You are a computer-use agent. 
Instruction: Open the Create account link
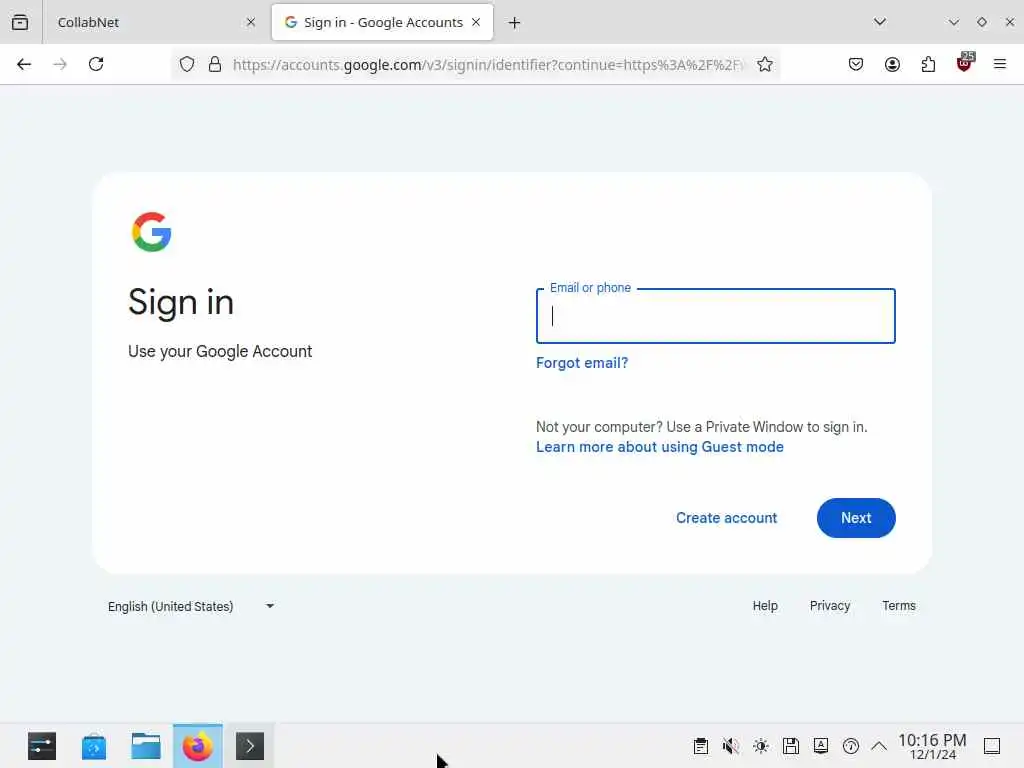pyautogui.click(x=726, y=518)
